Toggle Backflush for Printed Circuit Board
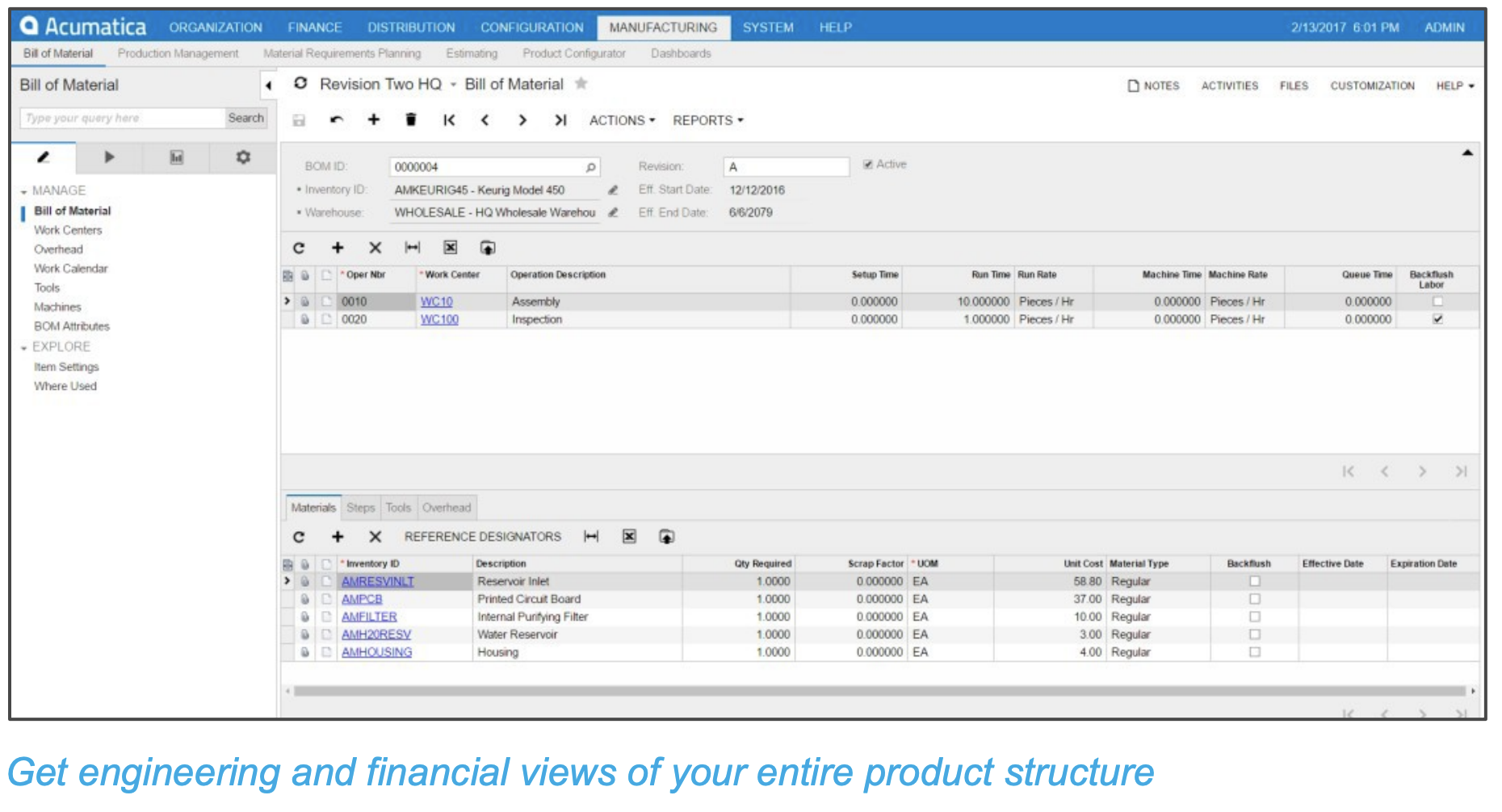This screenshot has width=1502, height=812. [1254, 599]
